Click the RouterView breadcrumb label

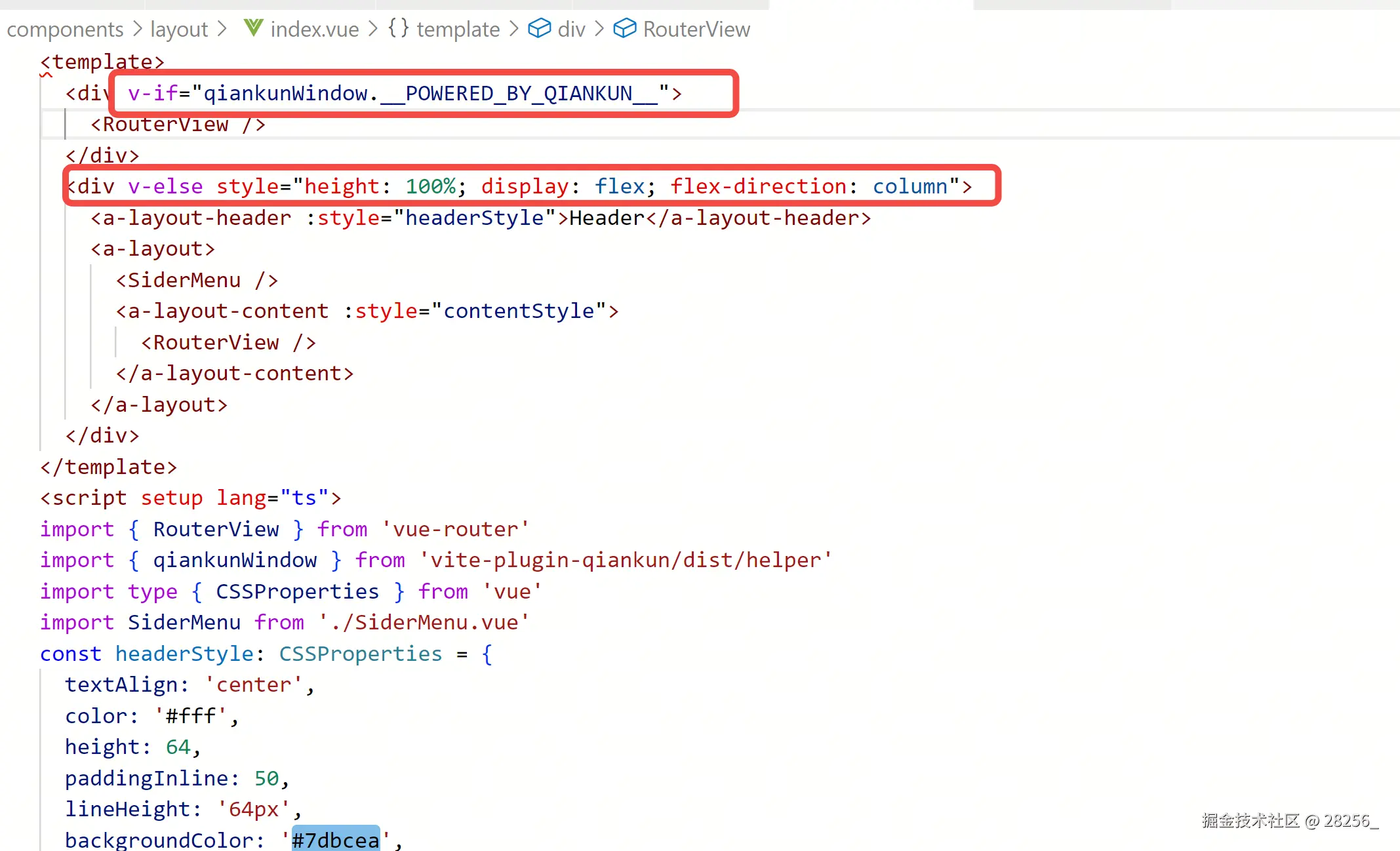point(696,30)
